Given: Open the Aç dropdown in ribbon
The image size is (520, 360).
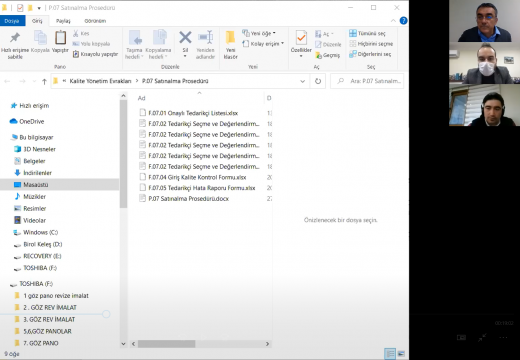Looking at the screenshot, I should point(324,34).
